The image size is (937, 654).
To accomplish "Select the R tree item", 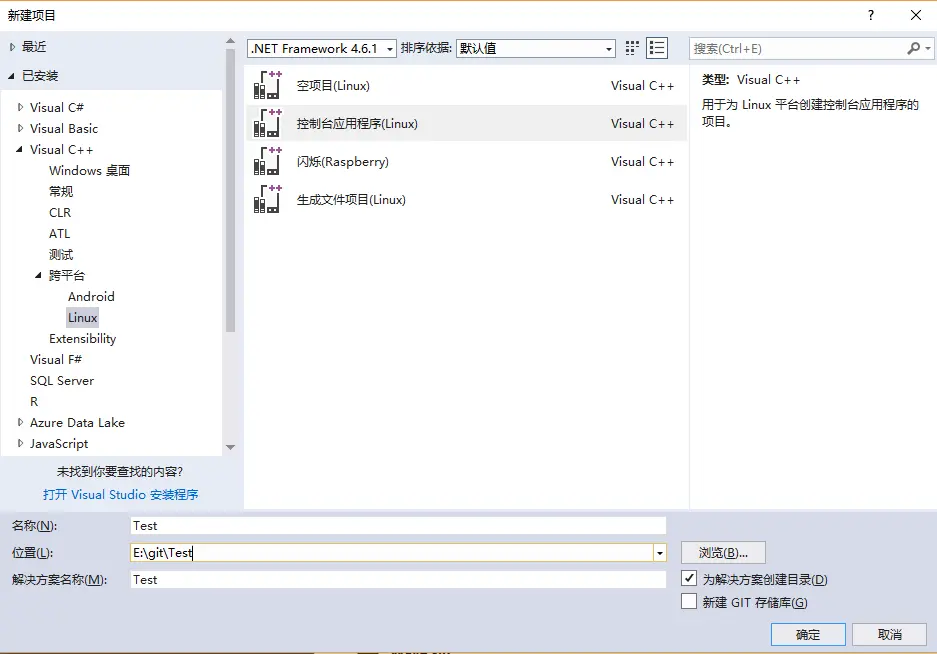I will 34,401.
